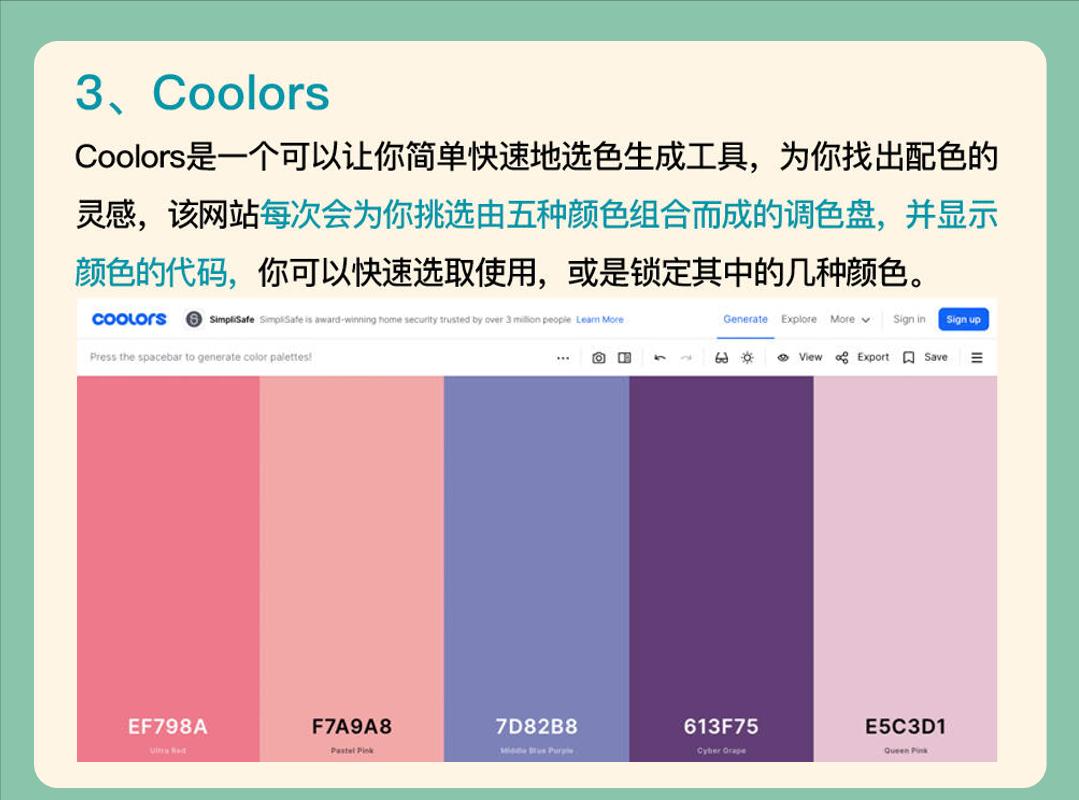Click the eye View icon
1079x800 pixels.
(783, 358)
